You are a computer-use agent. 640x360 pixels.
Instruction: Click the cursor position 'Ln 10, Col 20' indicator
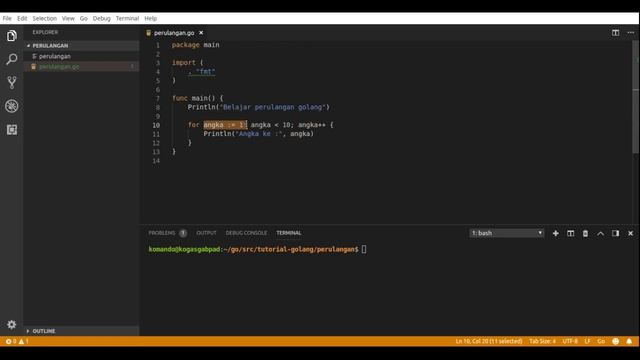click(x=489, y=341)
